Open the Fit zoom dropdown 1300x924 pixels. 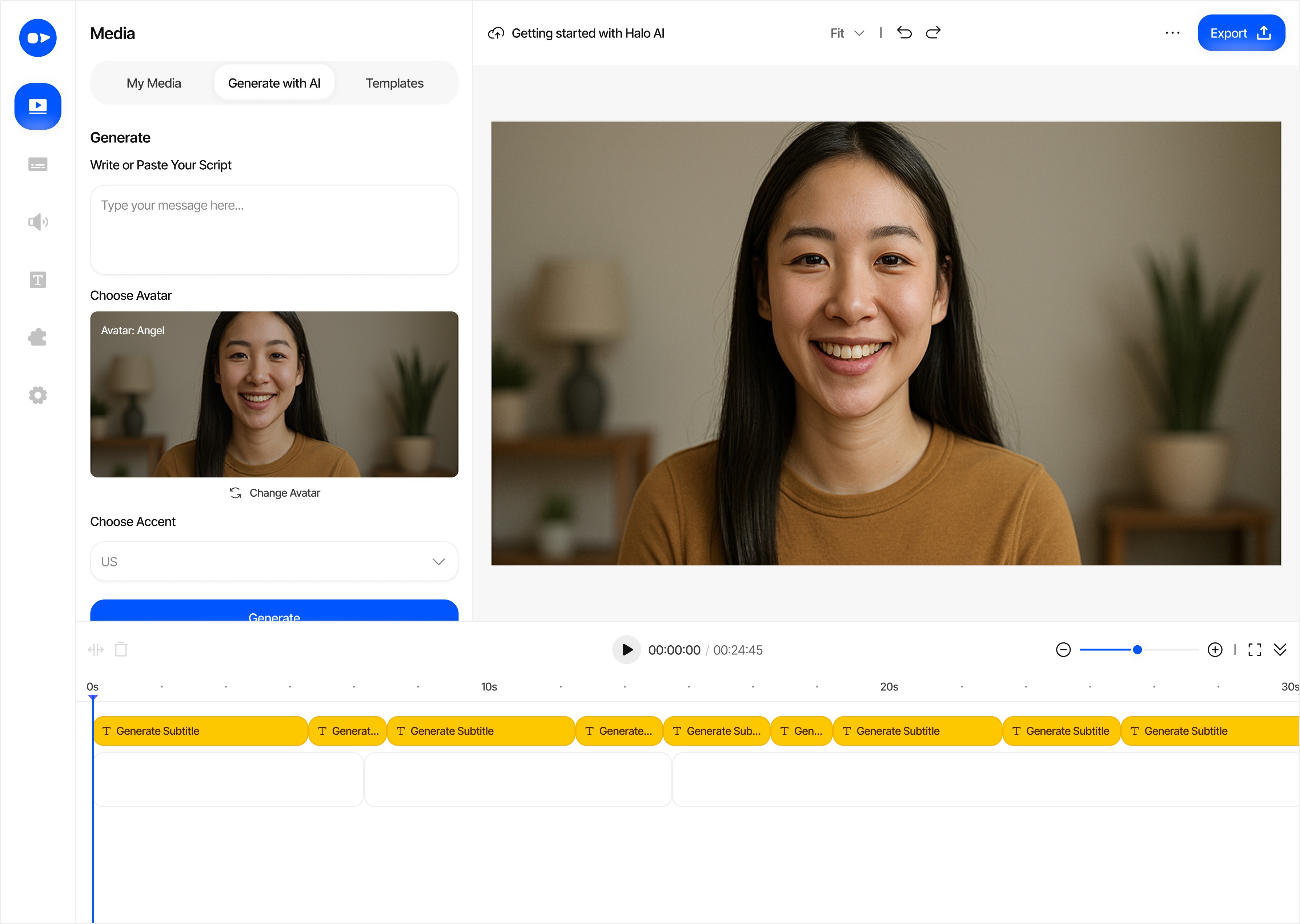pyautogui.click(x=847, y=33)
